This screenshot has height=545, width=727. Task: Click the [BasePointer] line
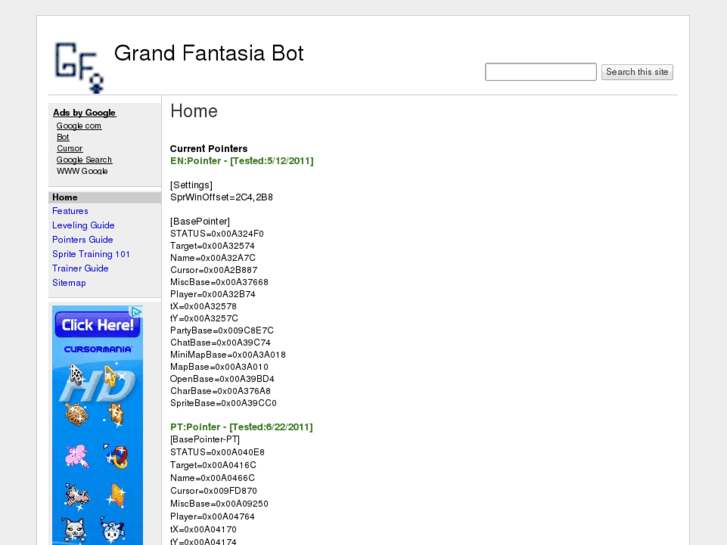click(x=200, y=221)
